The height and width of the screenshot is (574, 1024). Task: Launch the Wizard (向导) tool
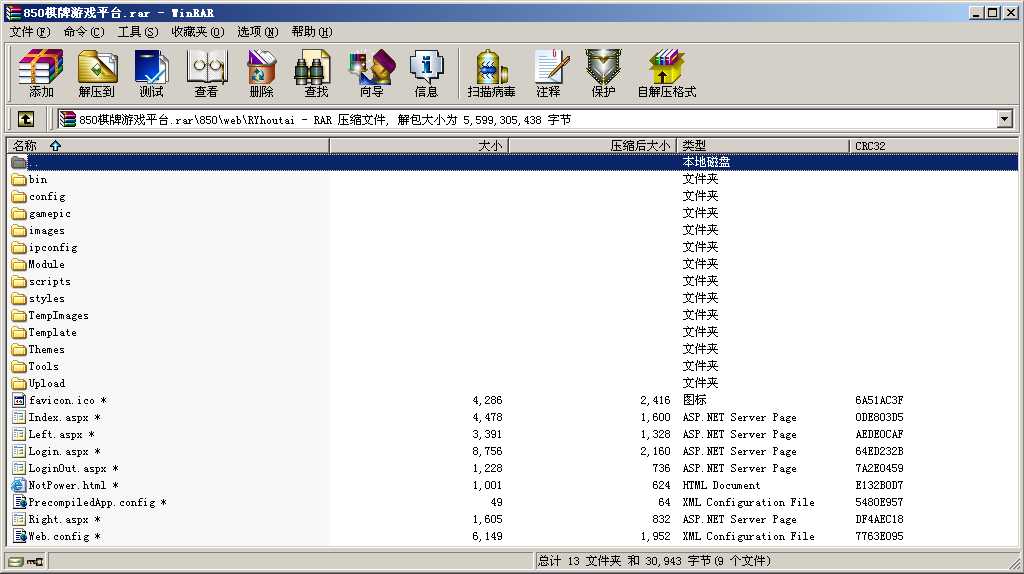coord(372,72)
